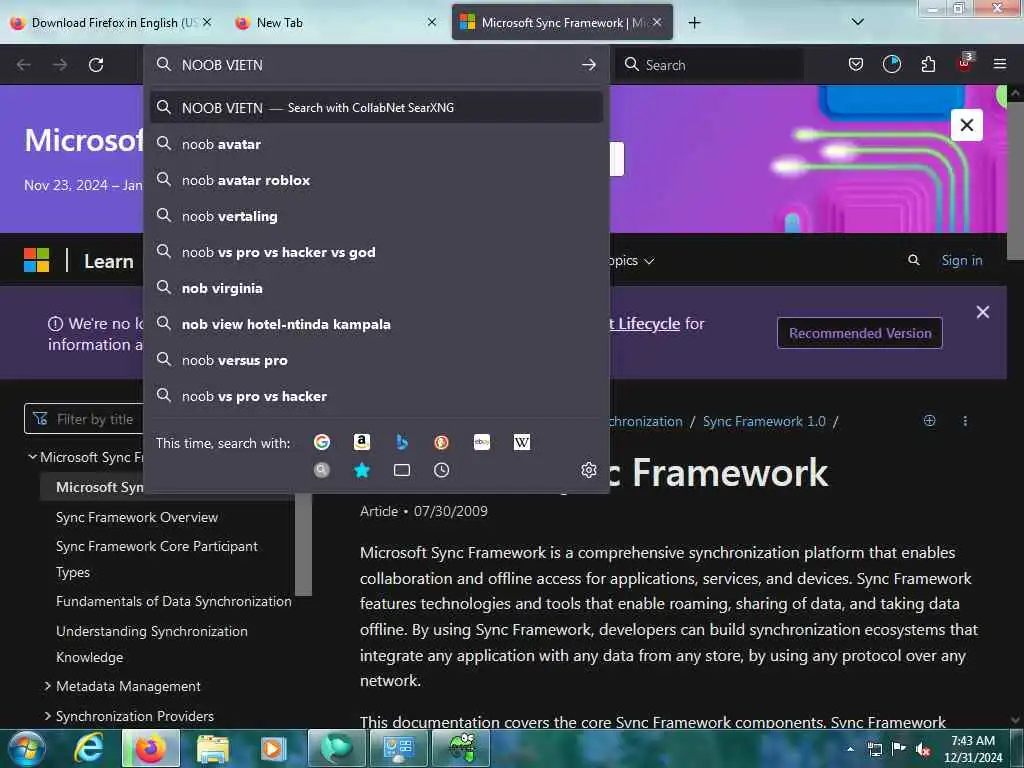
Task: Open Understanding Synchronization Knowledge item
Action: (152, 644)
